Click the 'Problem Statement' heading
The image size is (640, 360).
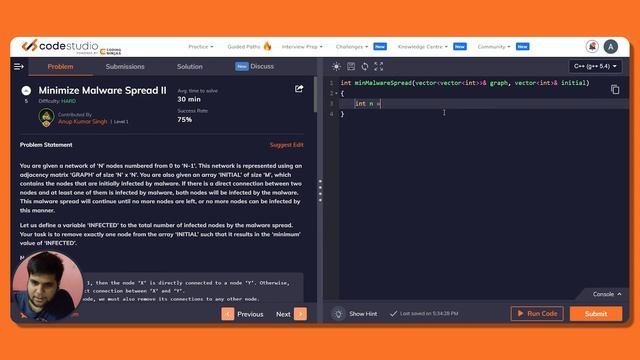[46, 145]
